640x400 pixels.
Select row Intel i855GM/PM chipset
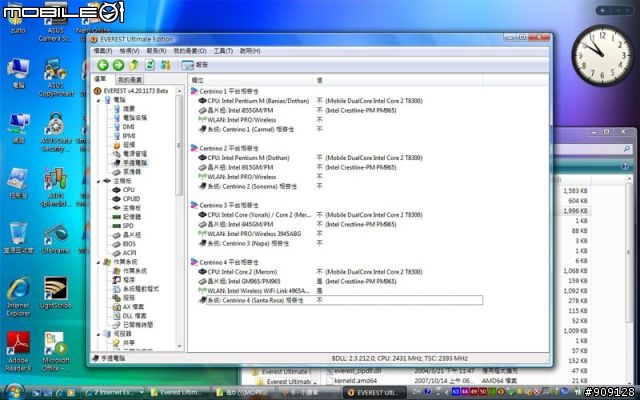[x=240, y=110]
